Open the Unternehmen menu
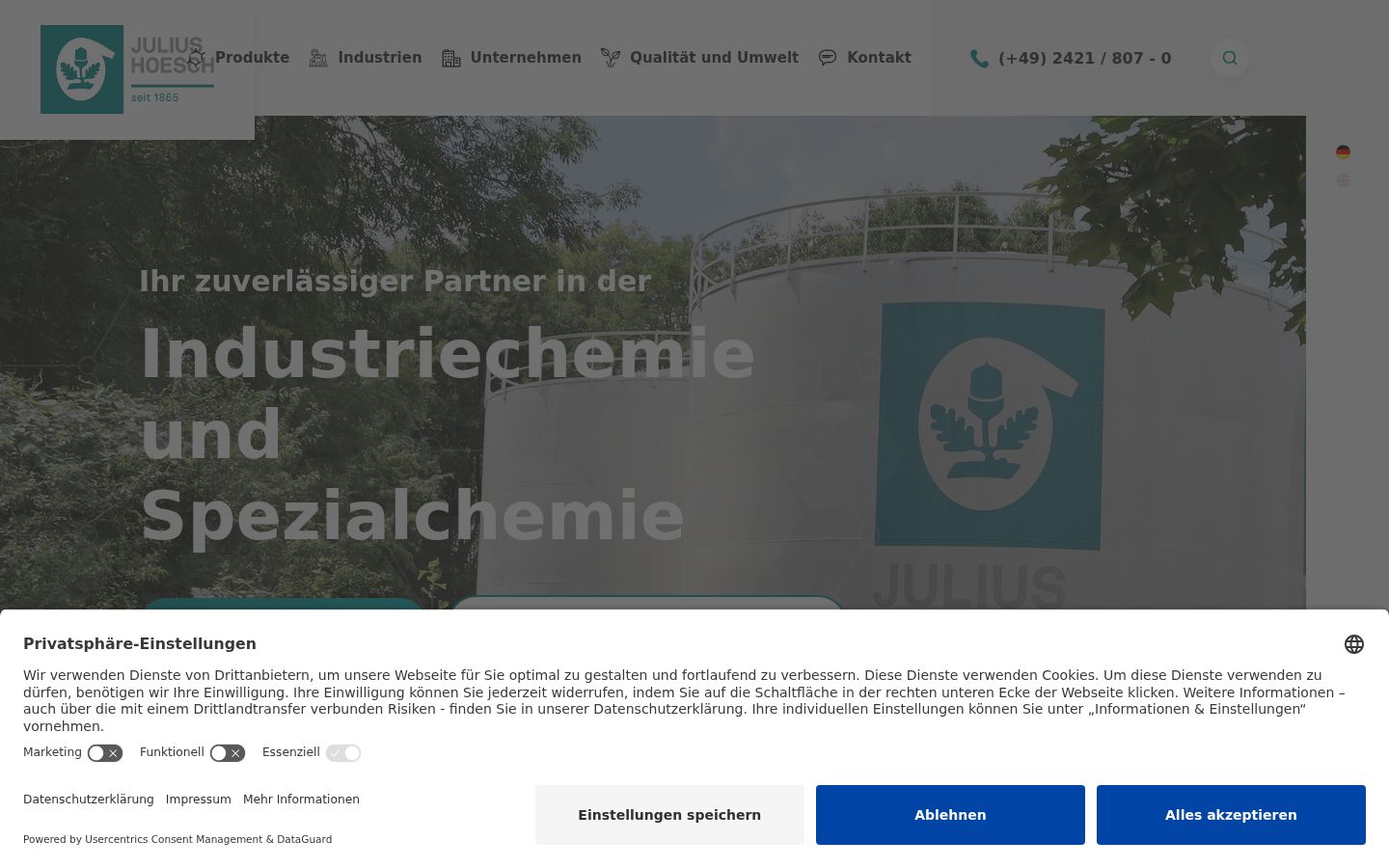The width and height of the screenshot is (1389, 868). (x=526, y=58)
